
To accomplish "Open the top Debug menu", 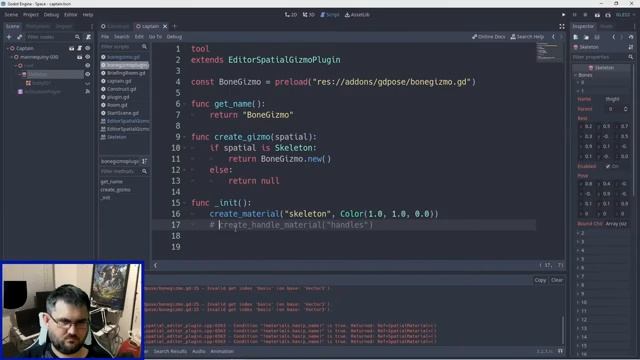I will tap(51, 15).
